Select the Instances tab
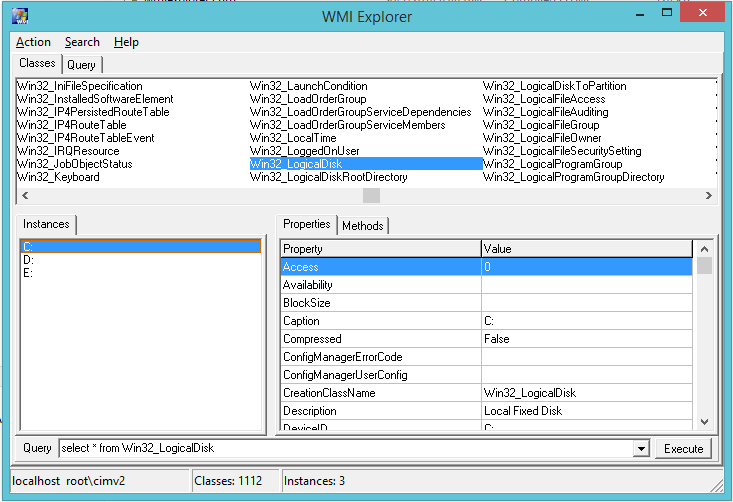The image size is (733, 502). [46, 224]
